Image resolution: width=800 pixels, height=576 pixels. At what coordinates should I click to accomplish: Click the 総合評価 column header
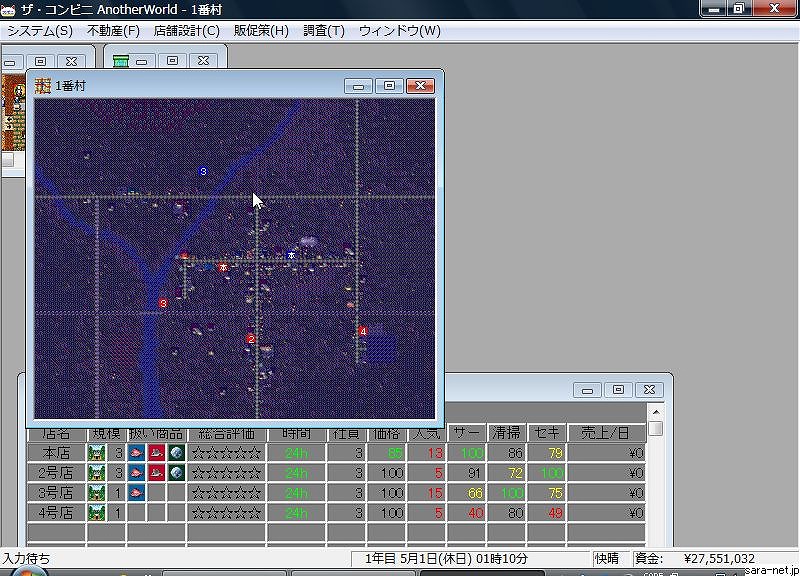[227, 434]
